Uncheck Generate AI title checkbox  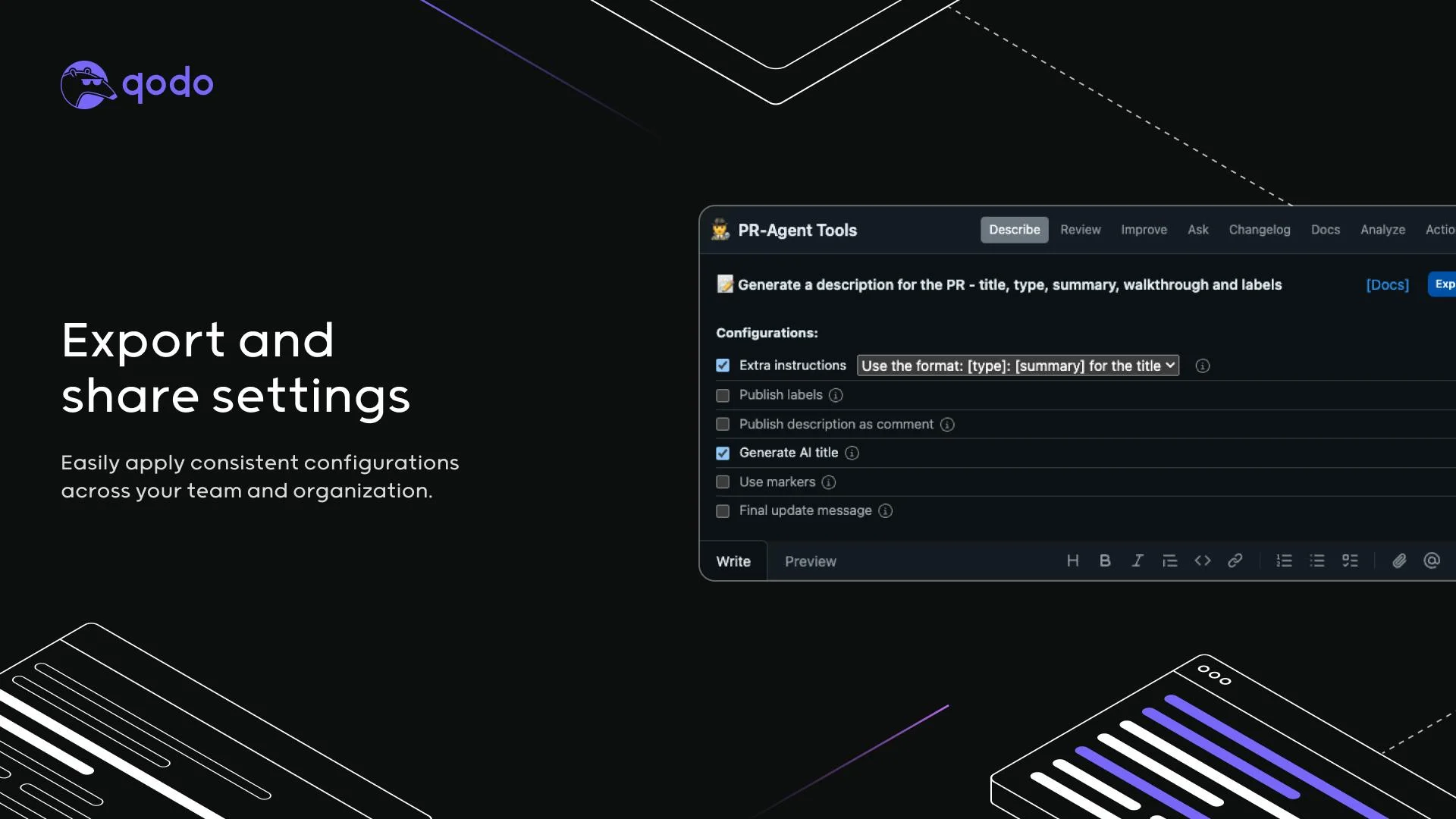coord(723,453)
